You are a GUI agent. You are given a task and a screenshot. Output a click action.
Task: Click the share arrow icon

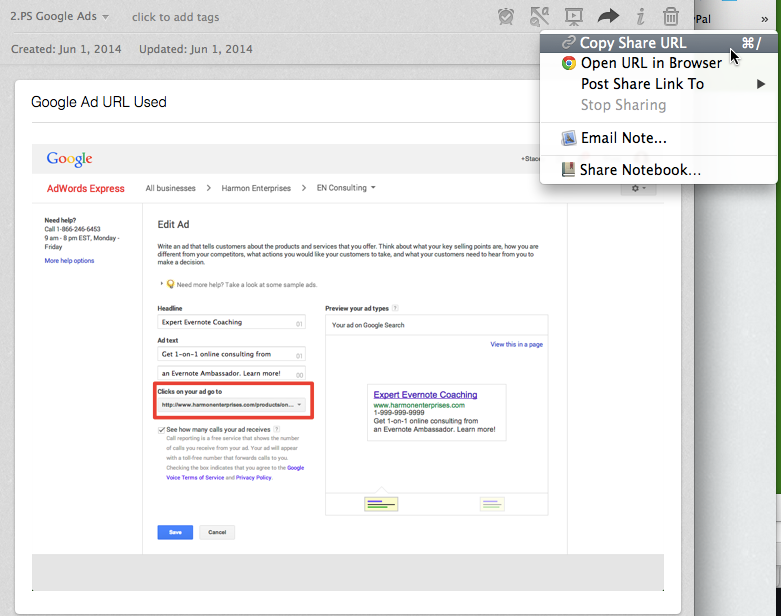coord(608,16)
